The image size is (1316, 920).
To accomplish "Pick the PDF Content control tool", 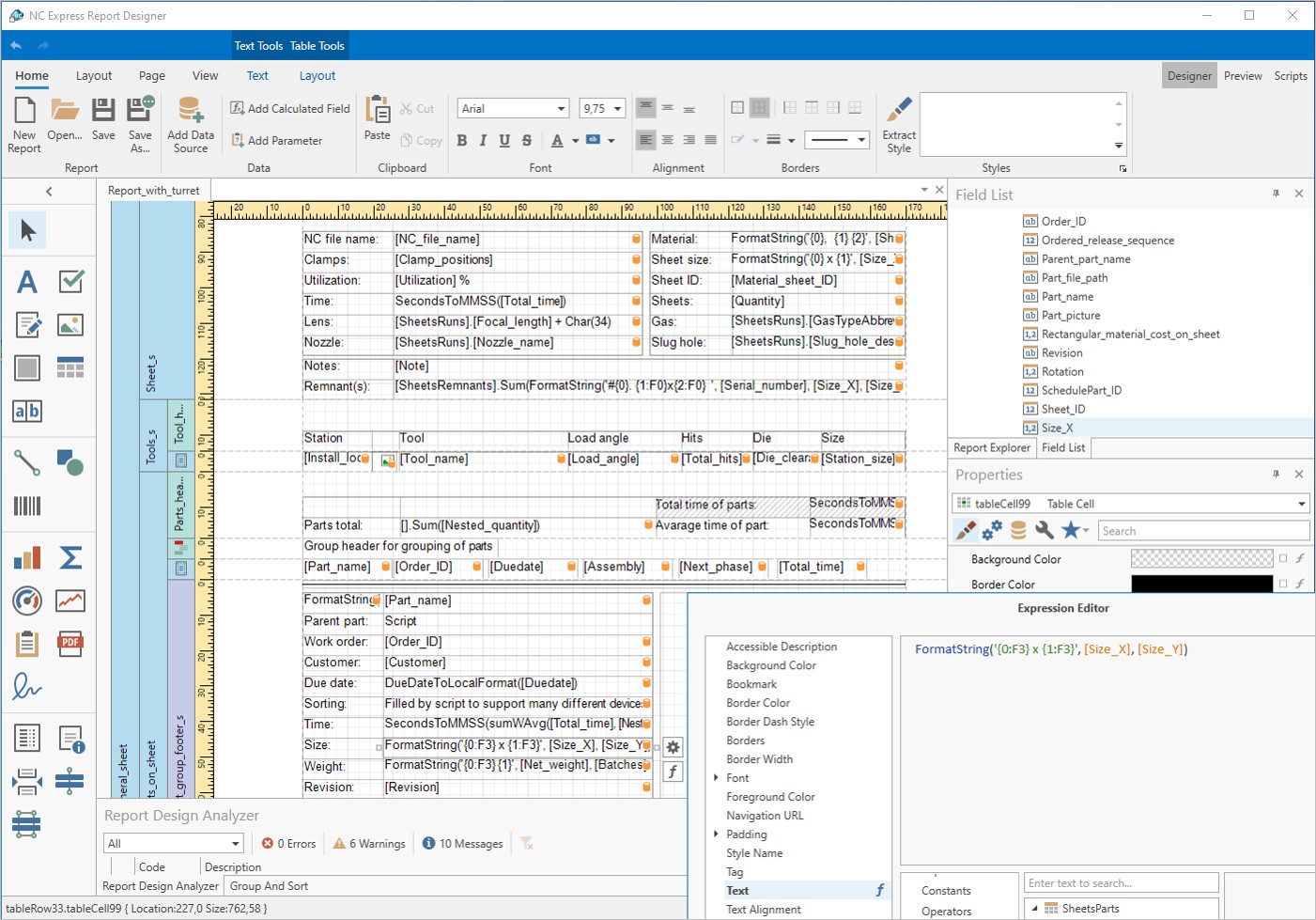I will point(70,644).
